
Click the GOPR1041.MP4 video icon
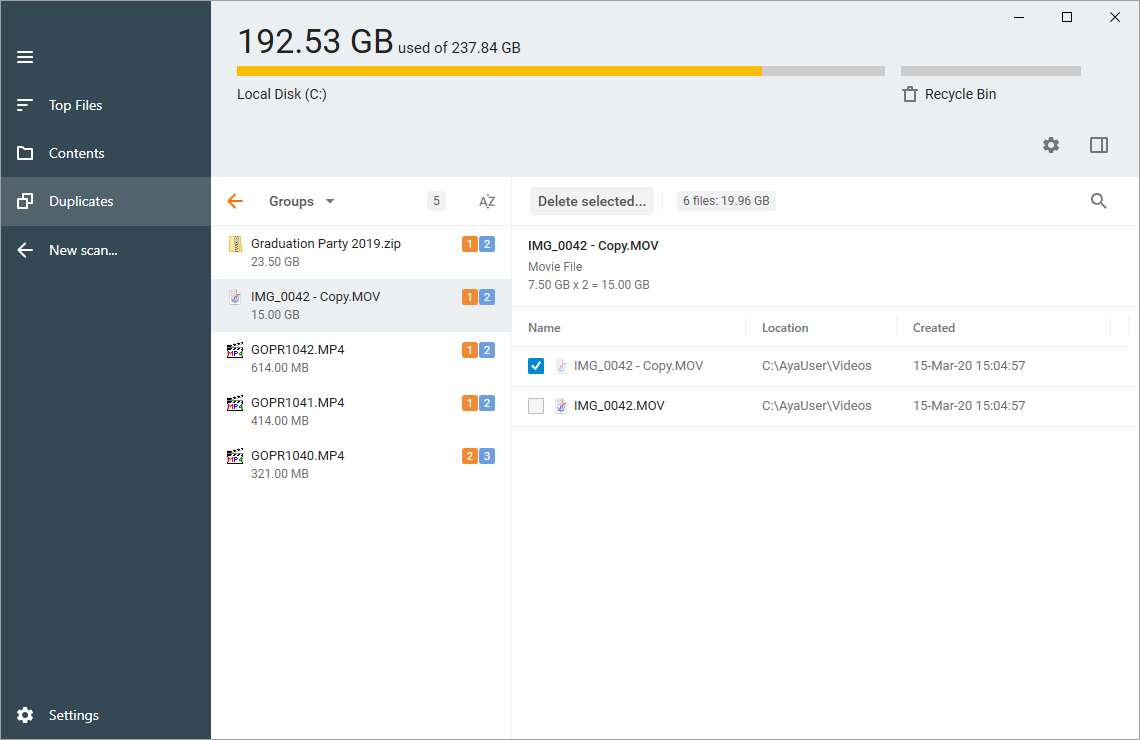coord(235,403)
